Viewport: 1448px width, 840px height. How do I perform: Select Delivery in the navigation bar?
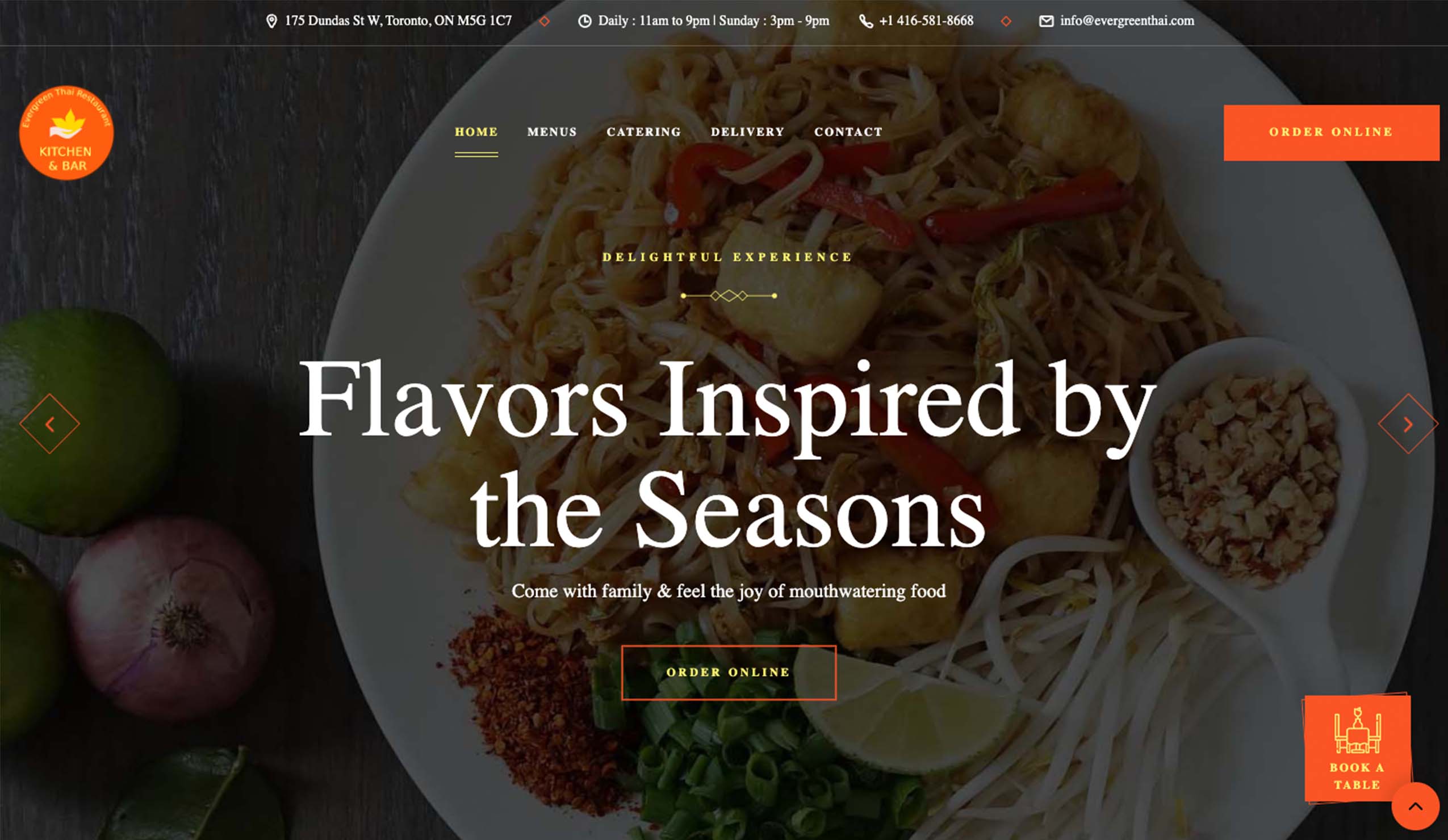point(747,132)
